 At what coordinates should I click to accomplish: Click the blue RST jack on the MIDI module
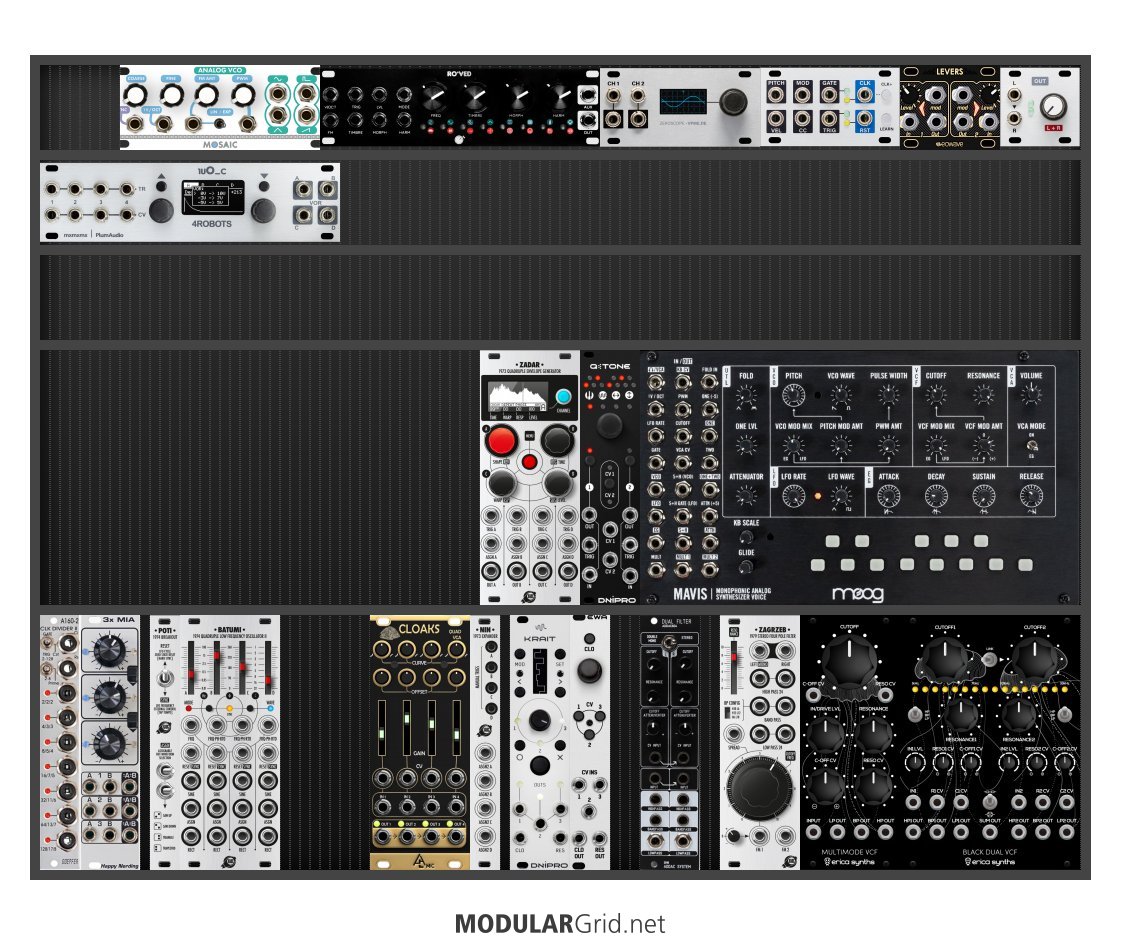coord(865,119)
